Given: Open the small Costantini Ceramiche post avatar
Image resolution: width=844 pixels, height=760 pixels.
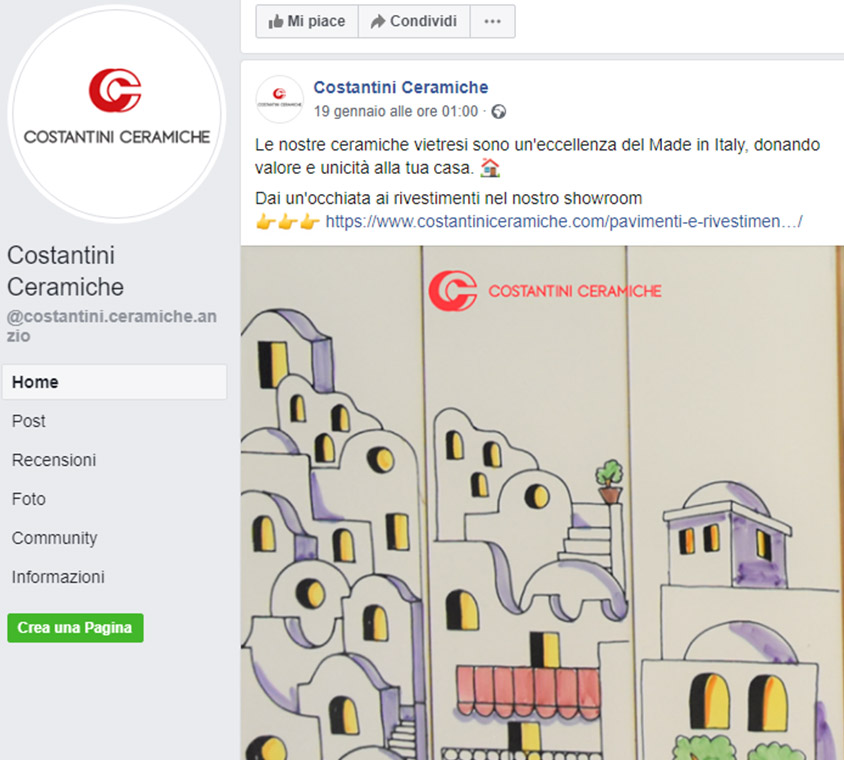Looking at the screenshot, I should [279, 99].
